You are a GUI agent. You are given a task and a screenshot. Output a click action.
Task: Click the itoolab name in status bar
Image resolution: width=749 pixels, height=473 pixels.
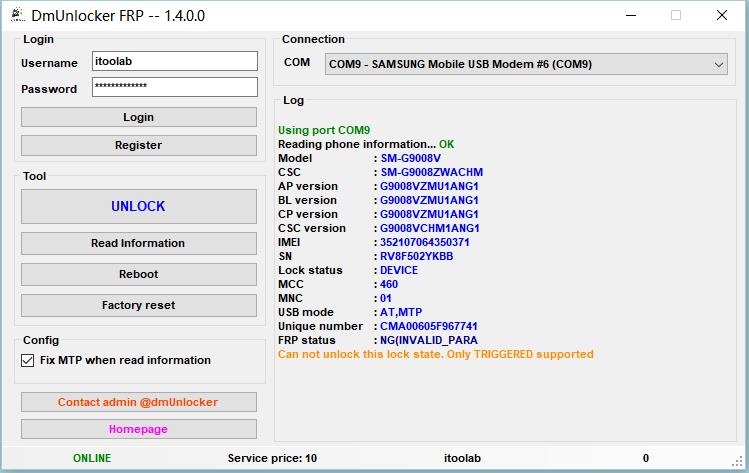tap(462, 458)
